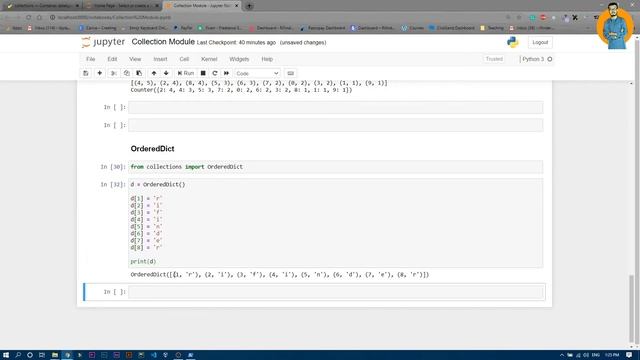Run the selected cell
The image size is (640, 360).
click(x=186, y=73)
